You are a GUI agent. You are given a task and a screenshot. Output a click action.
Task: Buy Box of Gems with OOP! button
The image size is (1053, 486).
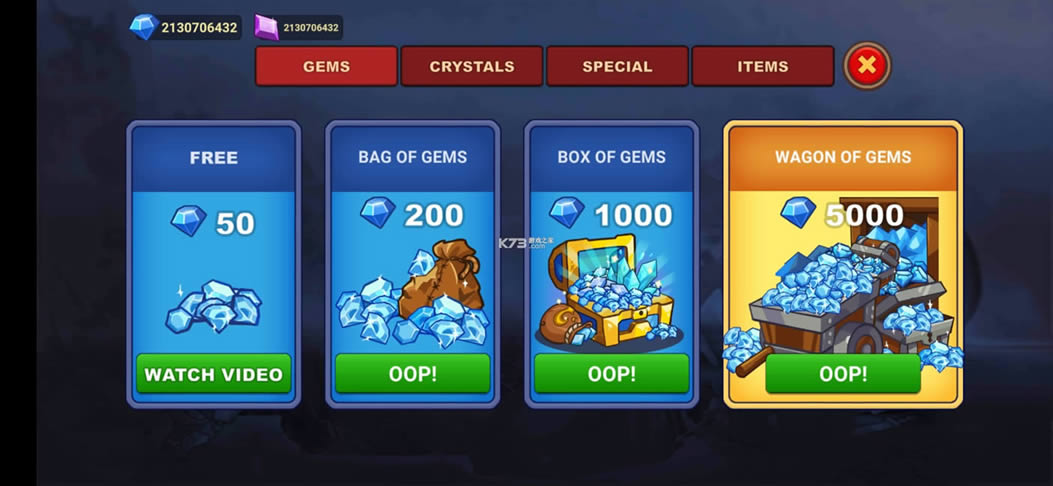click(611, 373)
